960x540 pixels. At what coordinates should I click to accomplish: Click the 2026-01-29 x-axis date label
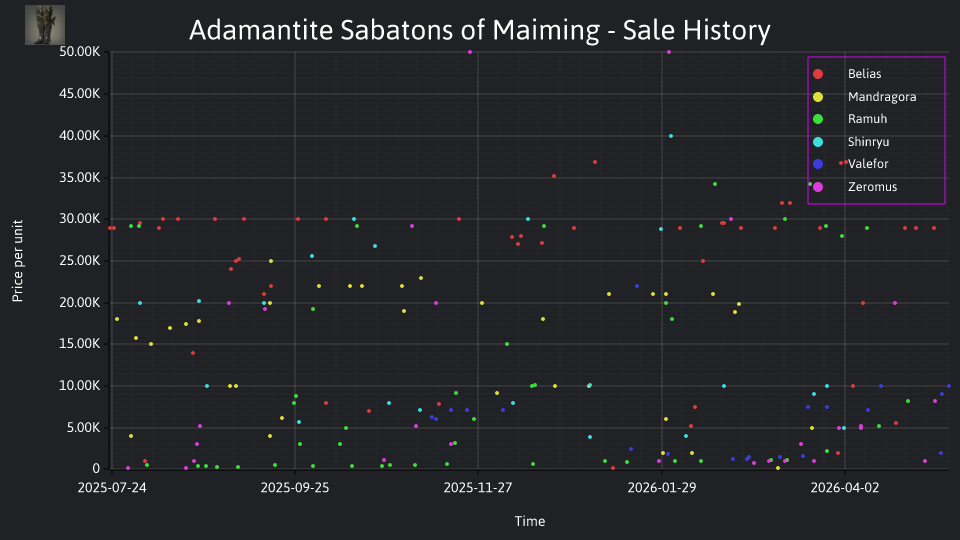(x=661, y=488)
